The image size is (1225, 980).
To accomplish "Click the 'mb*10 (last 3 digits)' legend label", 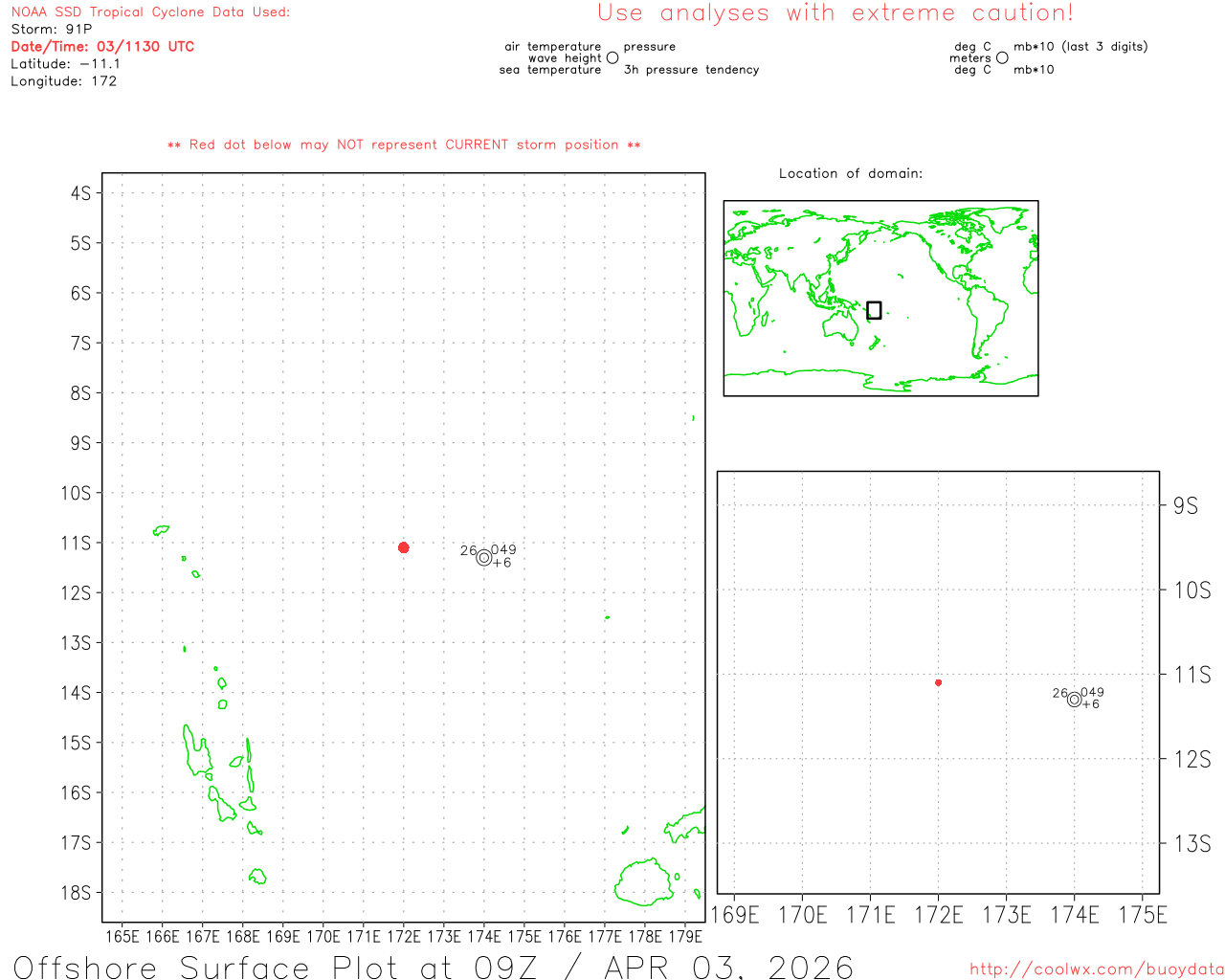I will point(1080,47).
